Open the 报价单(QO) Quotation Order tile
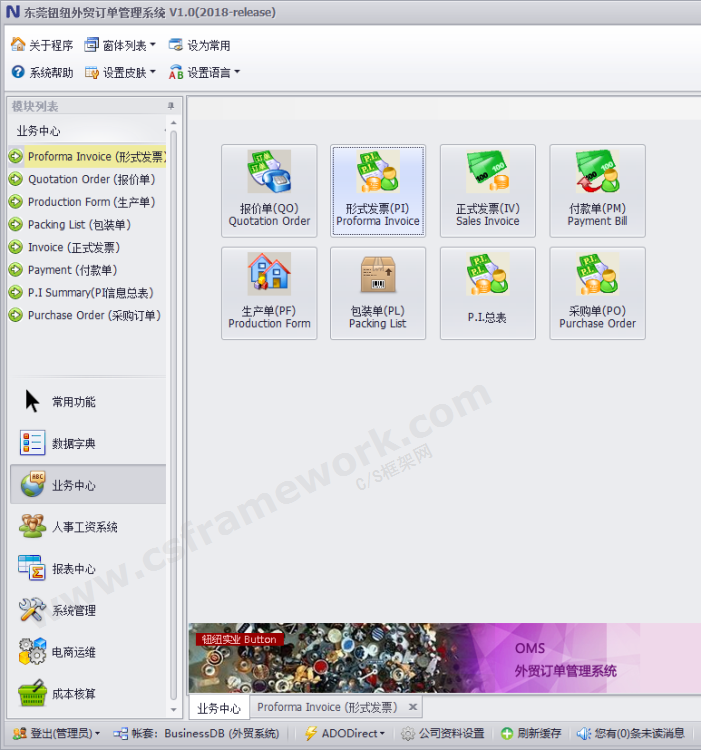This screenshot has height=750, width=701. pyautogui.click(x=269, y=190)
